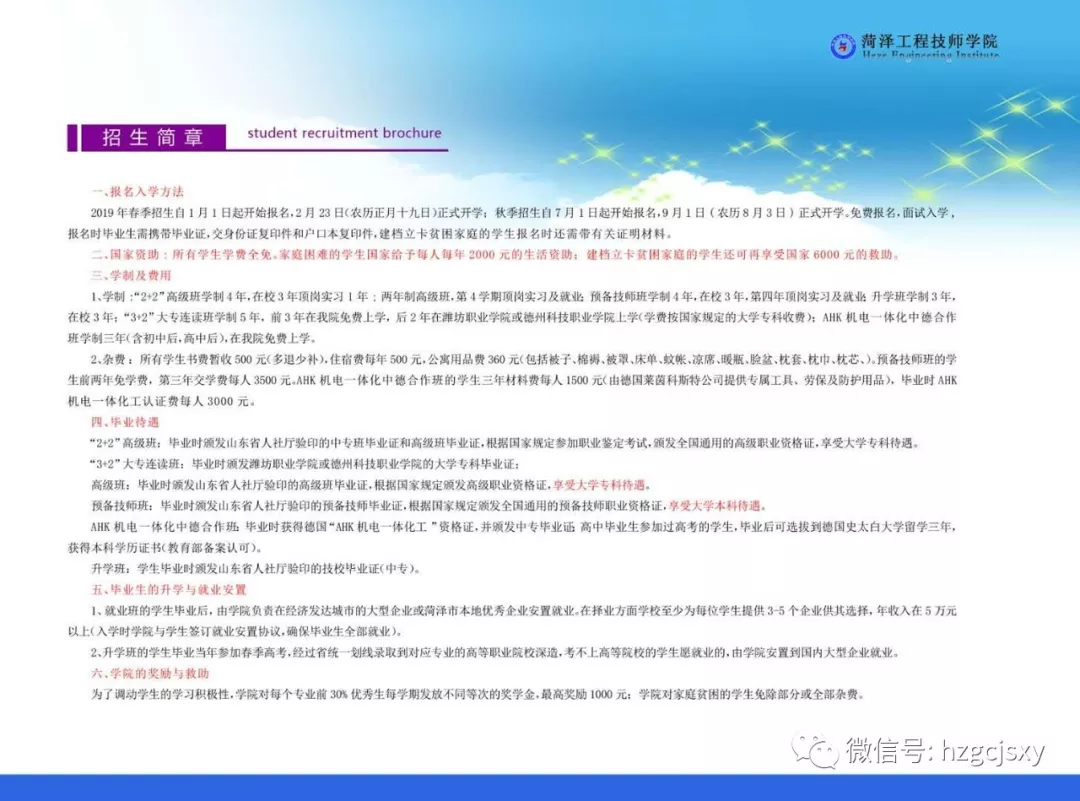Click the WeChat ID text hzgcjsxy

(993, 751)
